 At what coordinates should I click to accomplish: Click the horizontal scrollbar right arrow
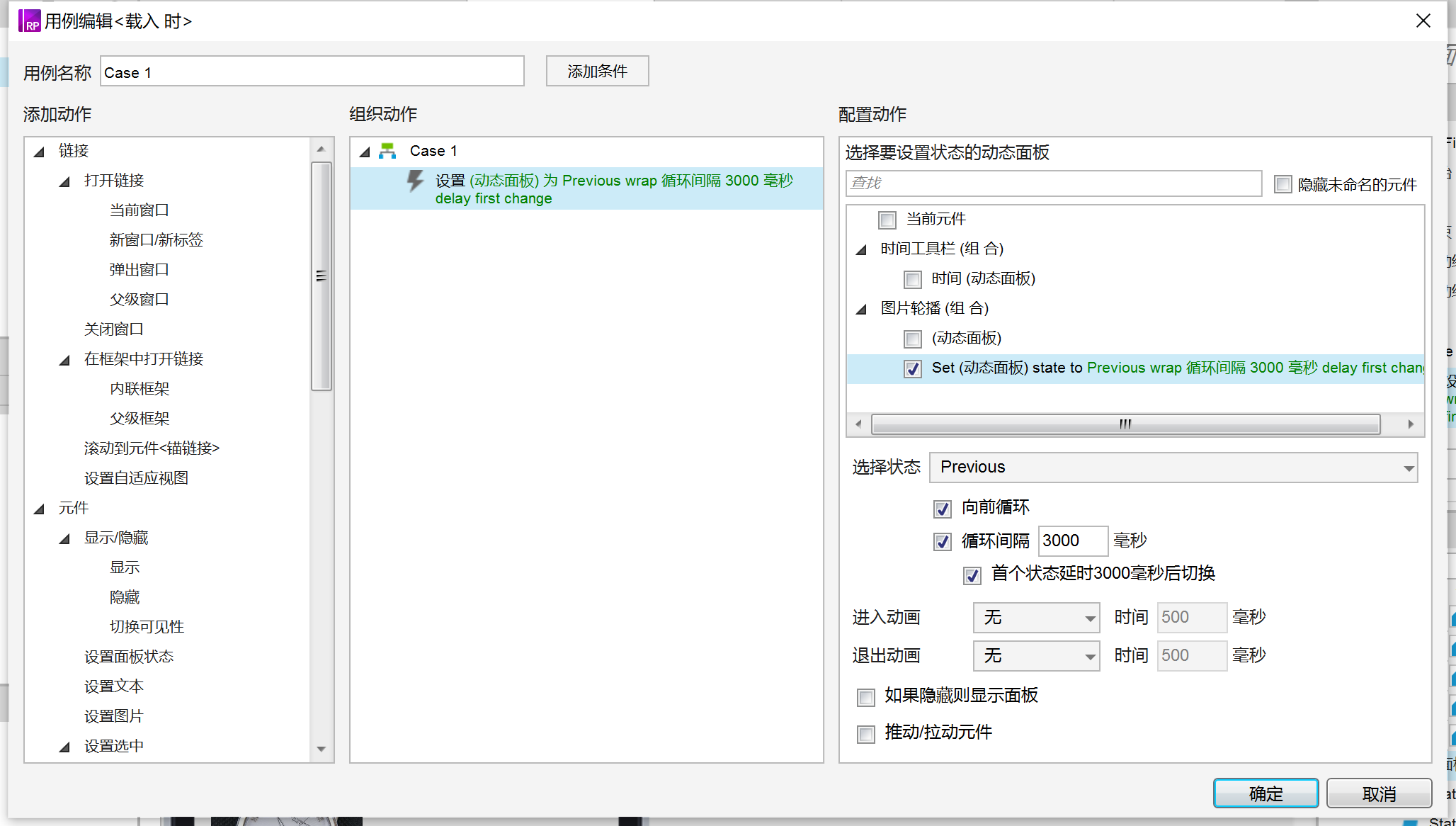(1411, 424)
